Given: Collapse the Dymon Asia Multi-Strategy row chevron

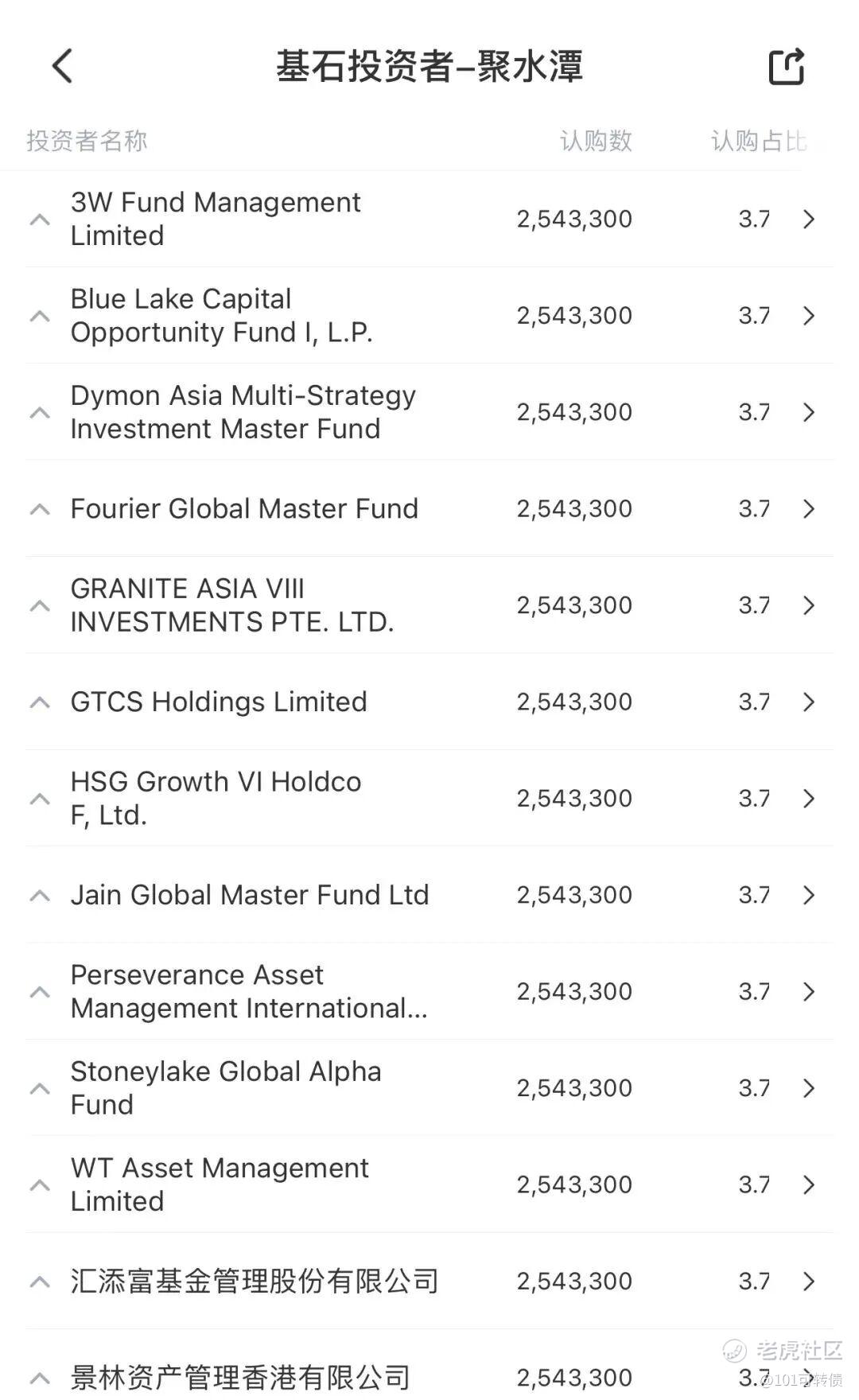Looking at the screenshot, I should [40, 413].
